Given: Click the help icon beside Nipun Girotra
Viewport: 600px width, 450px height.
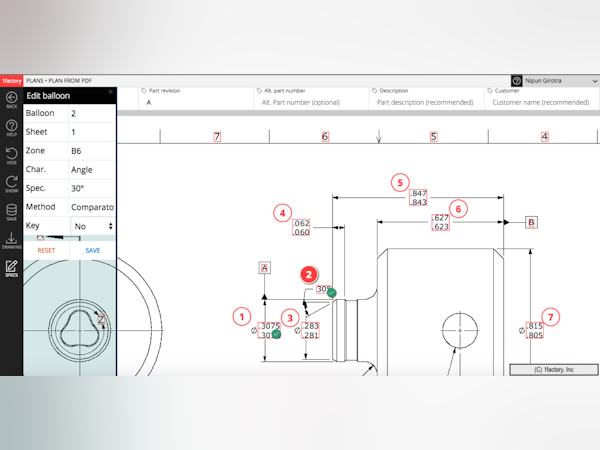Looking at the screenshot, I should coord(517,81).
